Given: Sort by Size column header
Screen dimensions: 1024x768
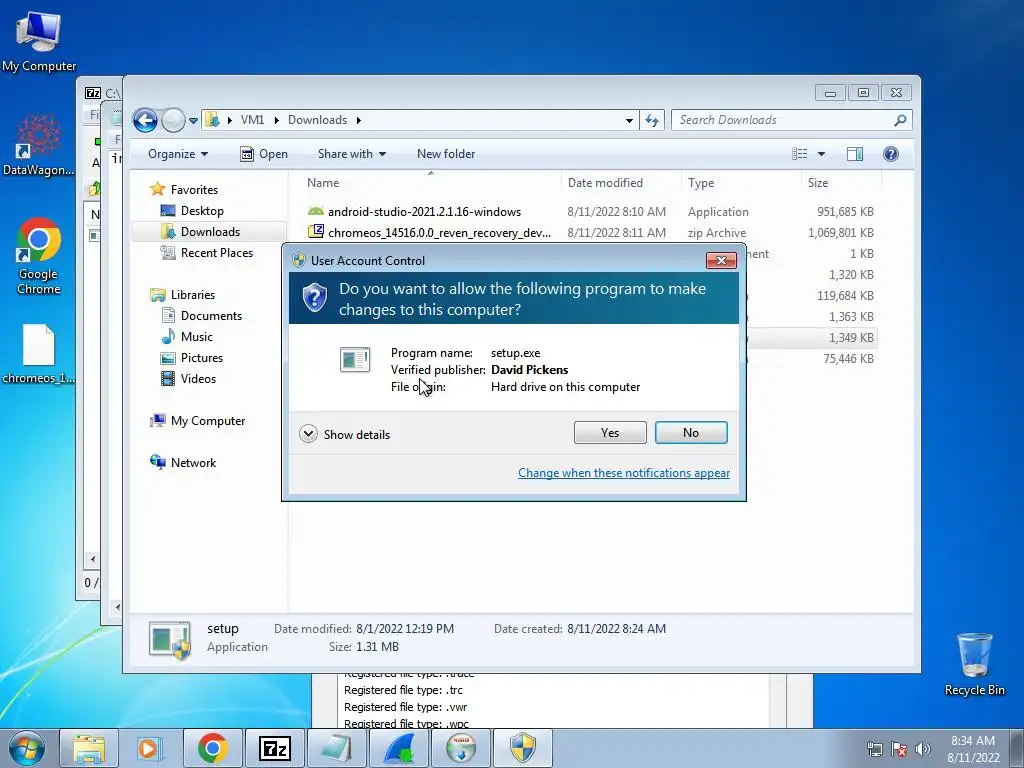Looking at the screenshot, I should coord(841,183).
